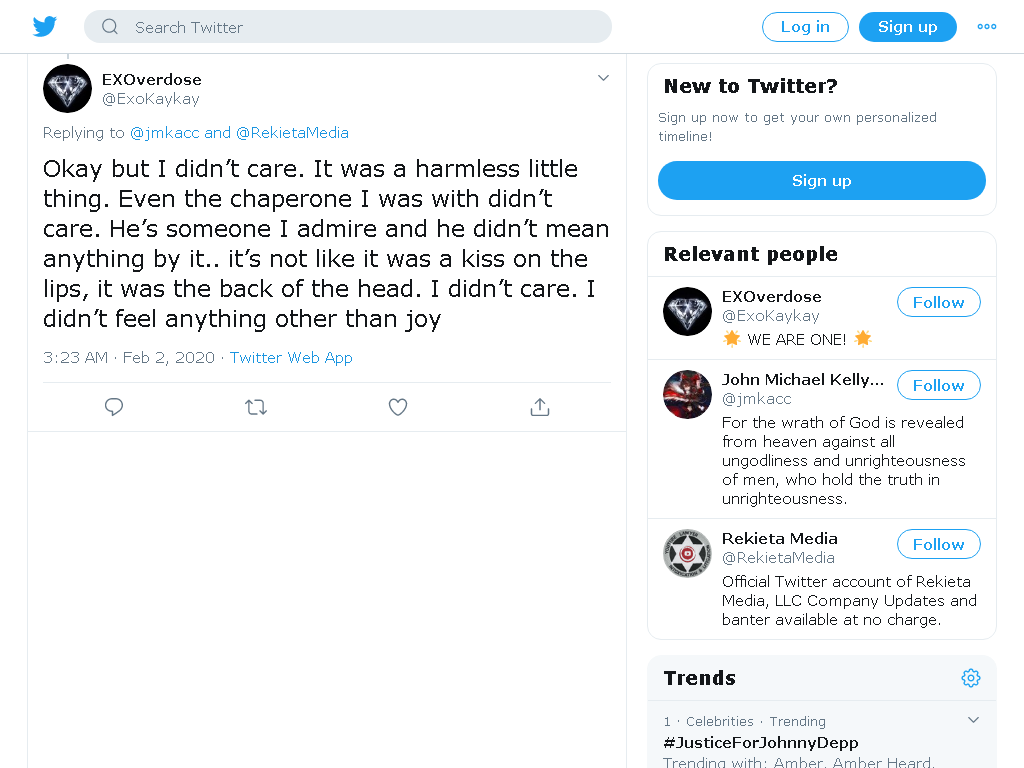The image size is (1024, 768).
Task: Open the @jmkacc mention link
Action: click(x=165, y=133)
